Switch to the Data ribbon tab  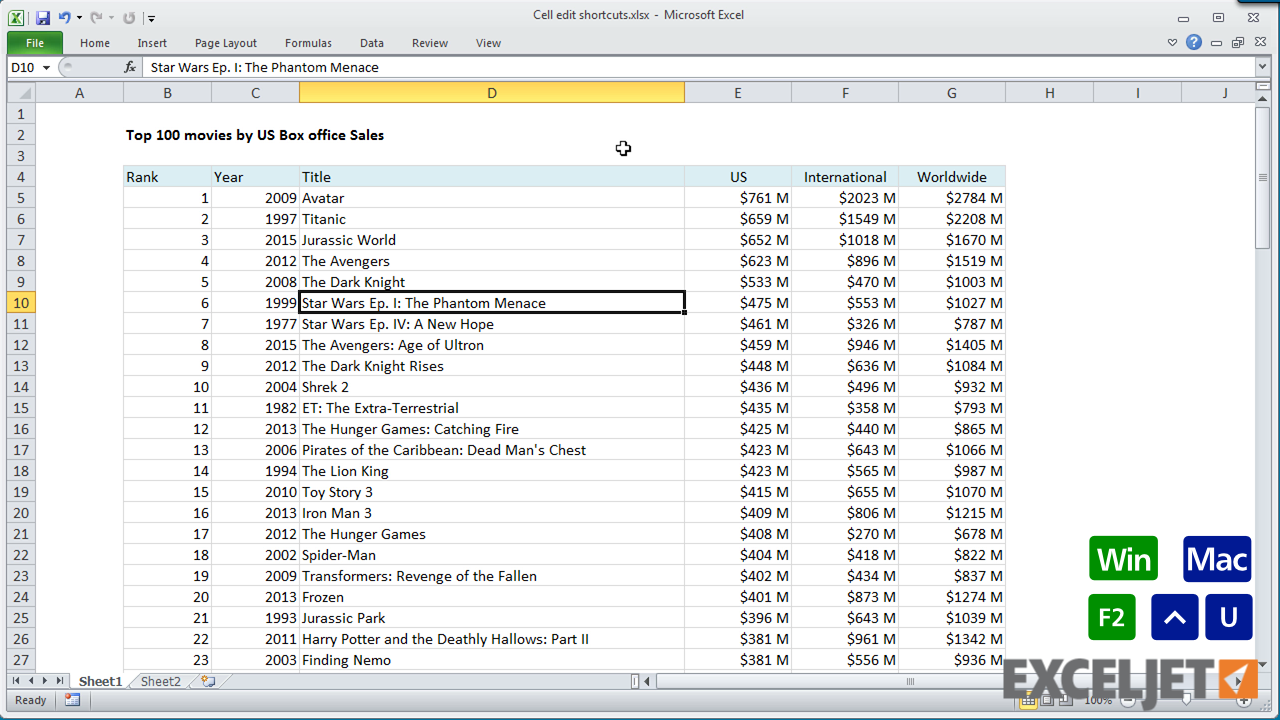[x=372, y=43]
